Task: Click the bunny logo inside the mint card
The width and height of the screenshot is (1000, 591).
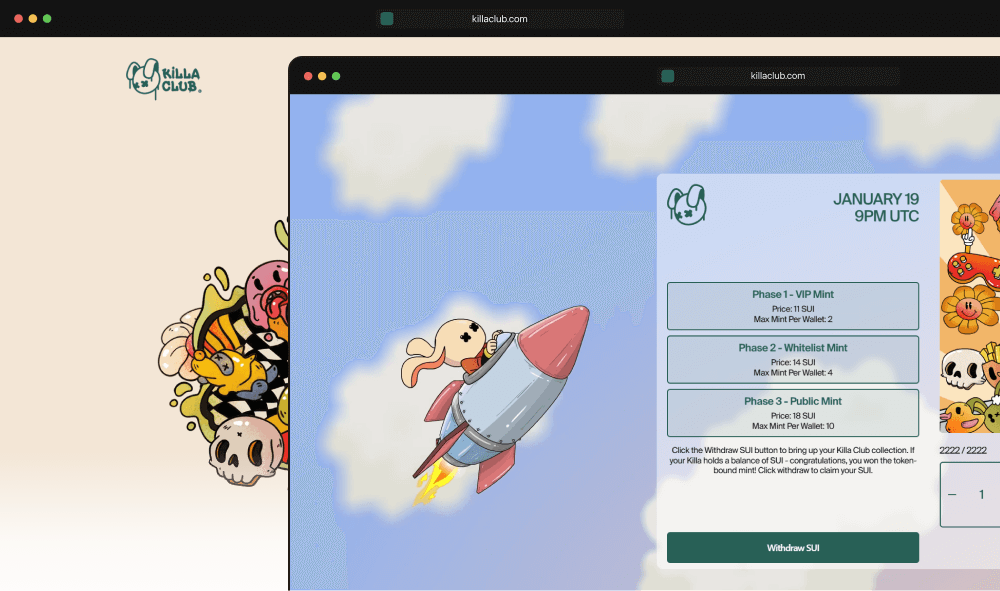Action: point(688,206)
